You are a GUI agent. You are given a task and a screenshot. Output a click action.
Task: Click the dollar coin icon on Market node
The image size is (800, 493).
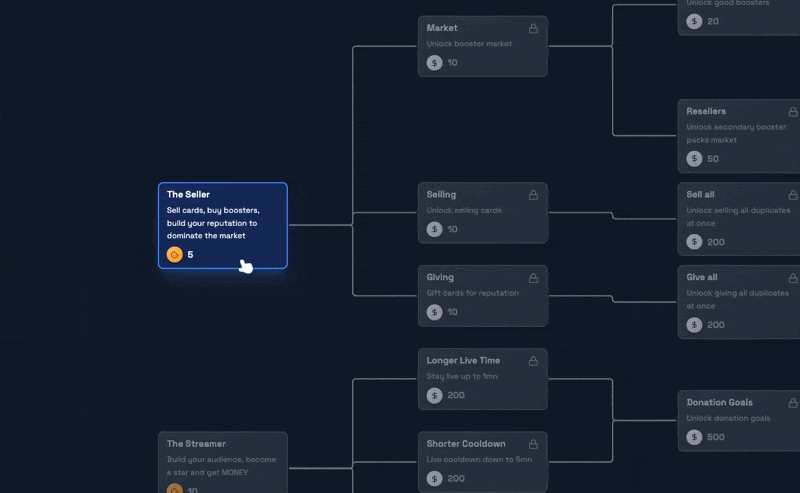pyautogui.click(x=434, y=63)
